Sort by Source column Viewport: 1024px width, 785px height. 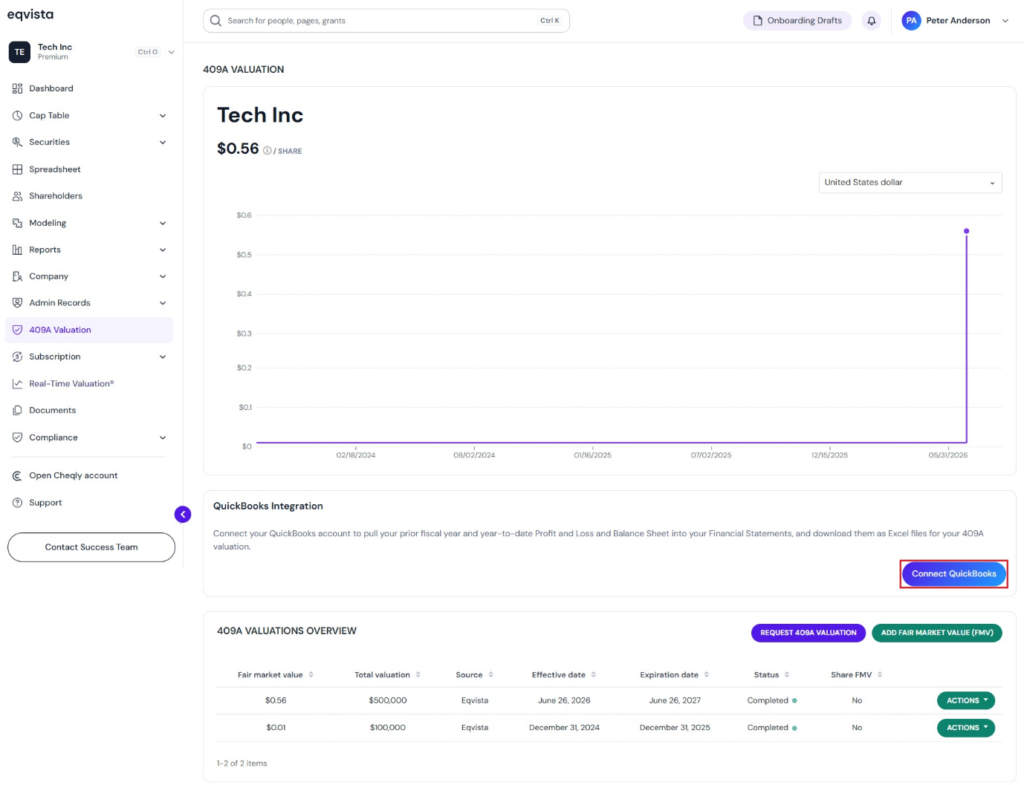click(x=490, y=675)
